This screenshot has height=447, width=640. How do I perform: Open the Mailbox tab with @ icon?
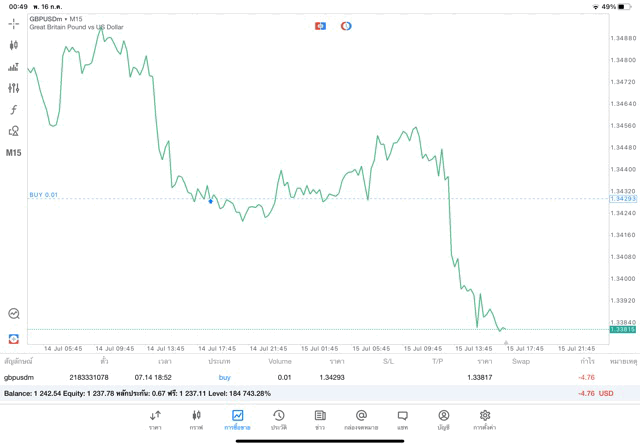click(361, 418)
